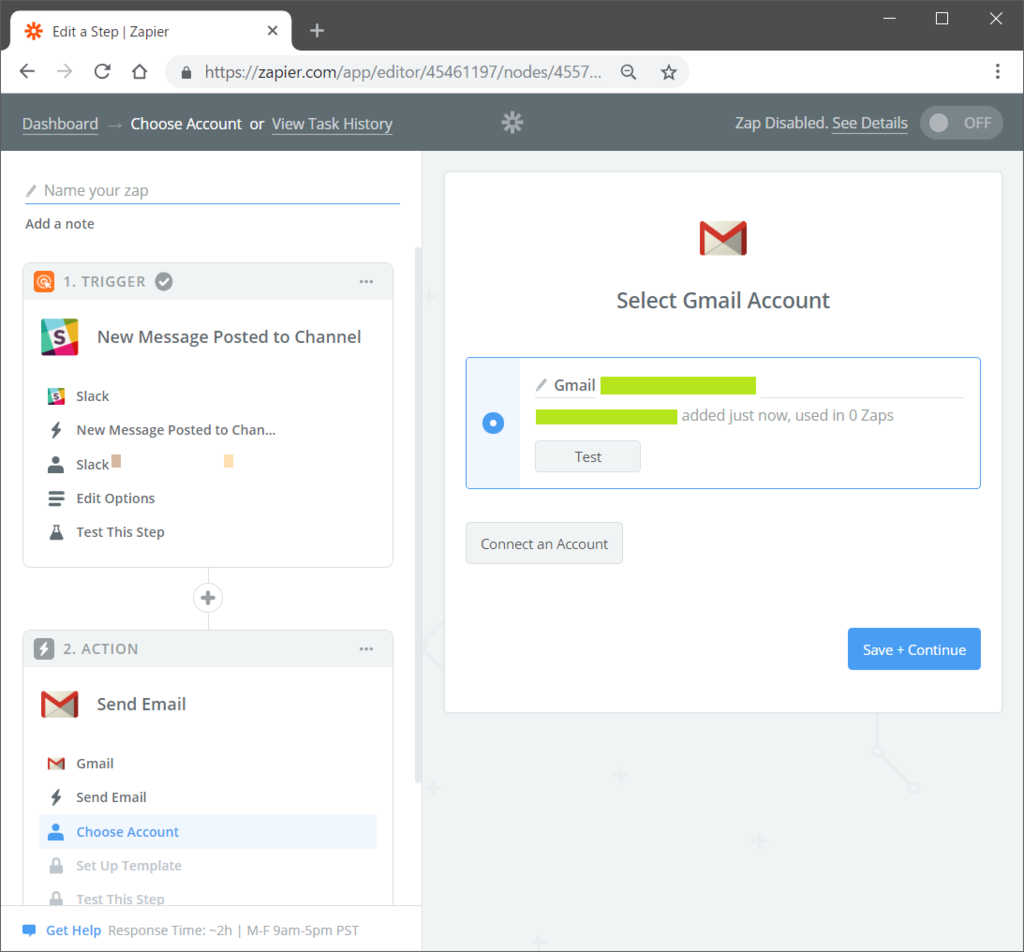This screenshot has height=952, width=1024.
Task: Click the Add a note link
Action: pyautogui.click(x=59, y=224)
